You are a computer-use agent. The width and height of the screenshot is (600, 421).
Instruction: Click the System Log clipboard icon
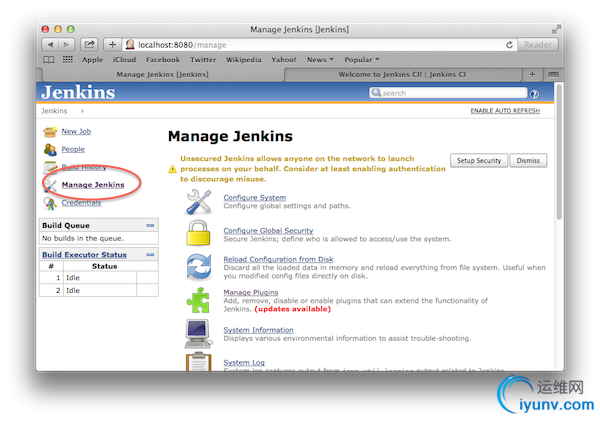(x=199, y=362)
